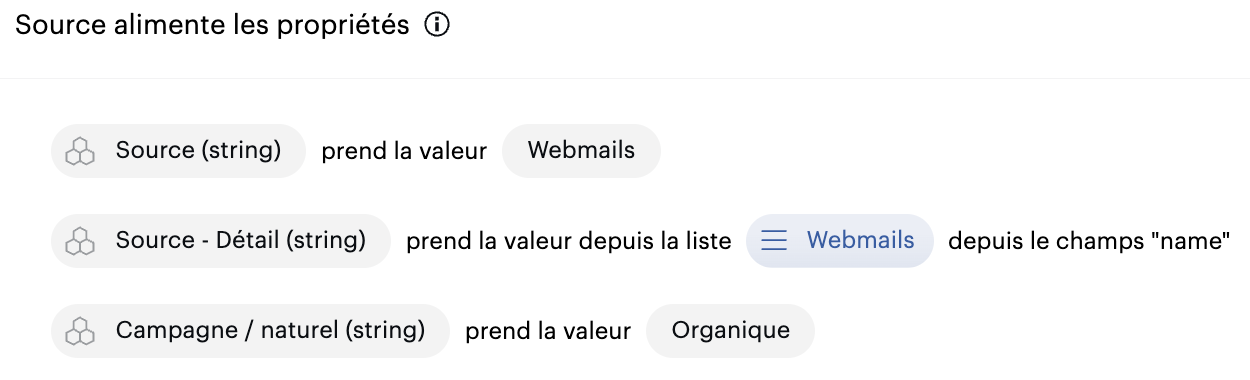Click the Organique value chip
The width and height of the screenshot is (1250, 380).
point(731,331)
